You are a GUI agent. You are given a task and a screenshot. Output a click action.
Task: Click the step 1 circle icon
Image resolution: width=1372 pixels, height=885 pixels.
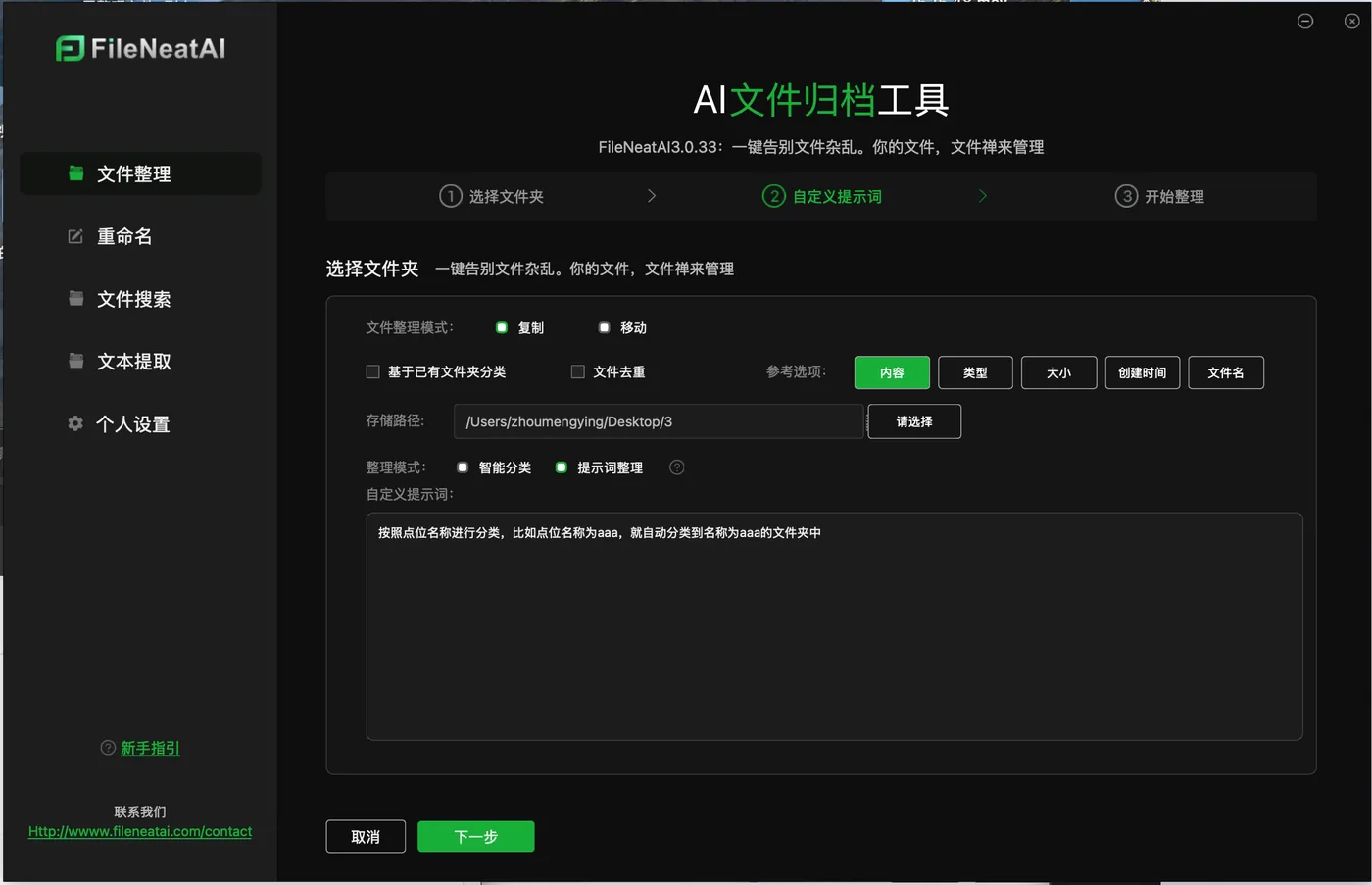pos(450,196)
